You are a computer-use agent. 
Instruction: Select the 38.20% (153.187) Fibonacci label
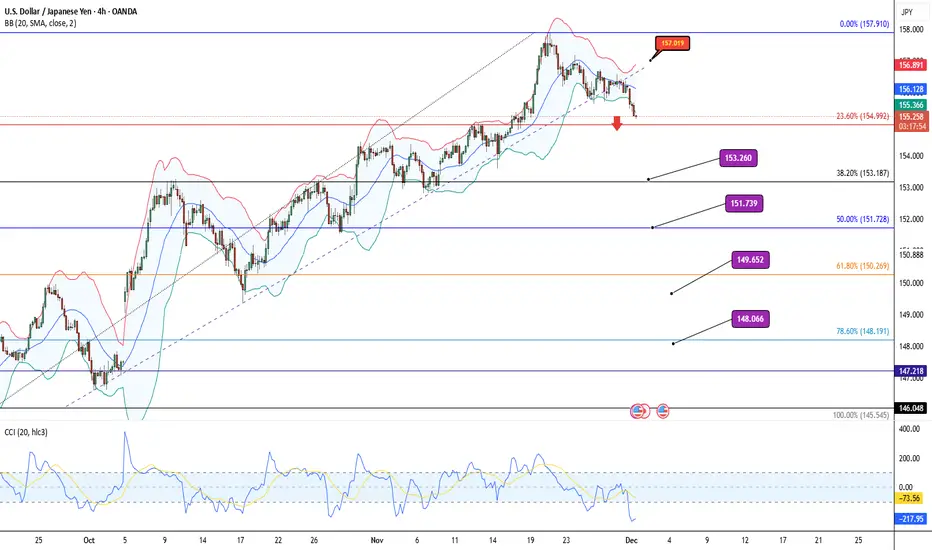862,174
